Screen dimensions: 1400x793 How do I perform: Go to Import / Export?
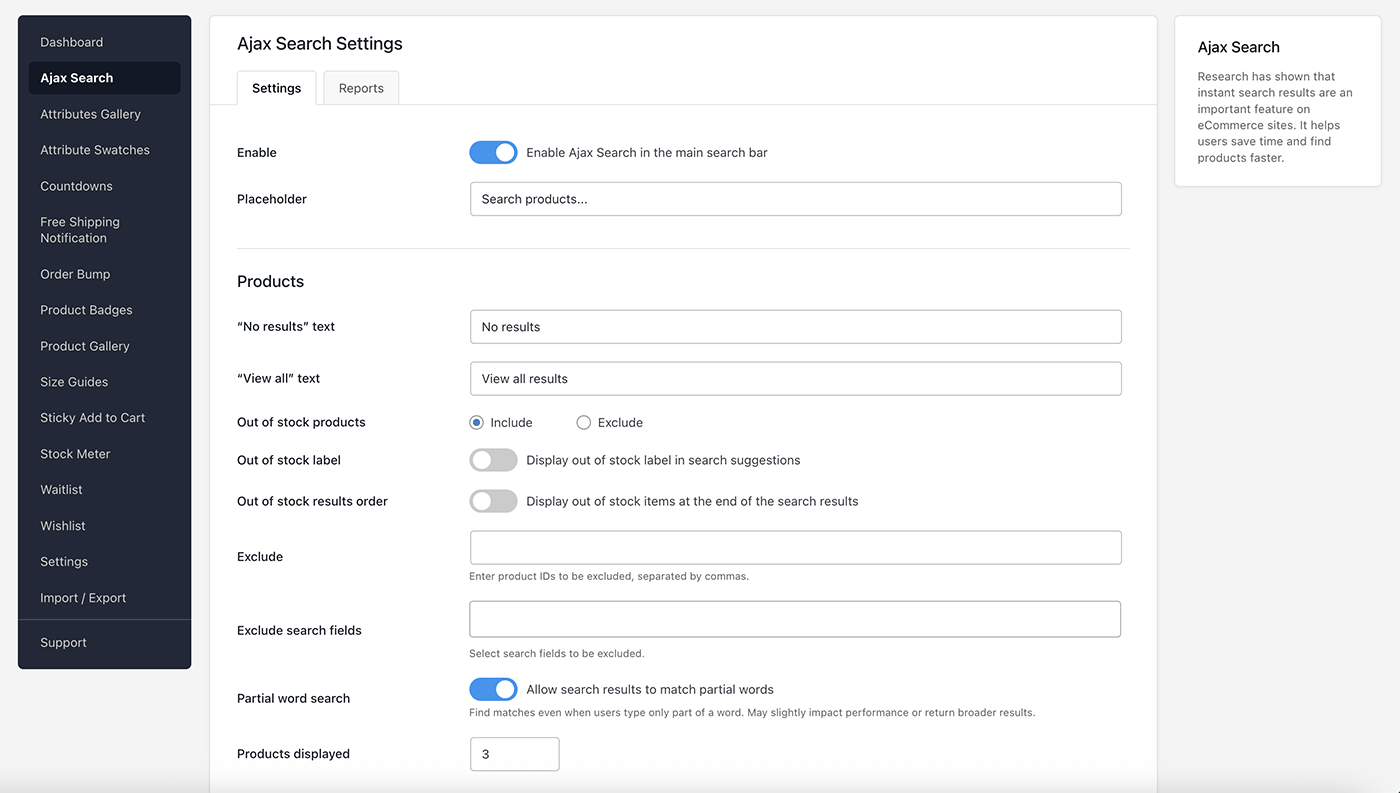82,597
